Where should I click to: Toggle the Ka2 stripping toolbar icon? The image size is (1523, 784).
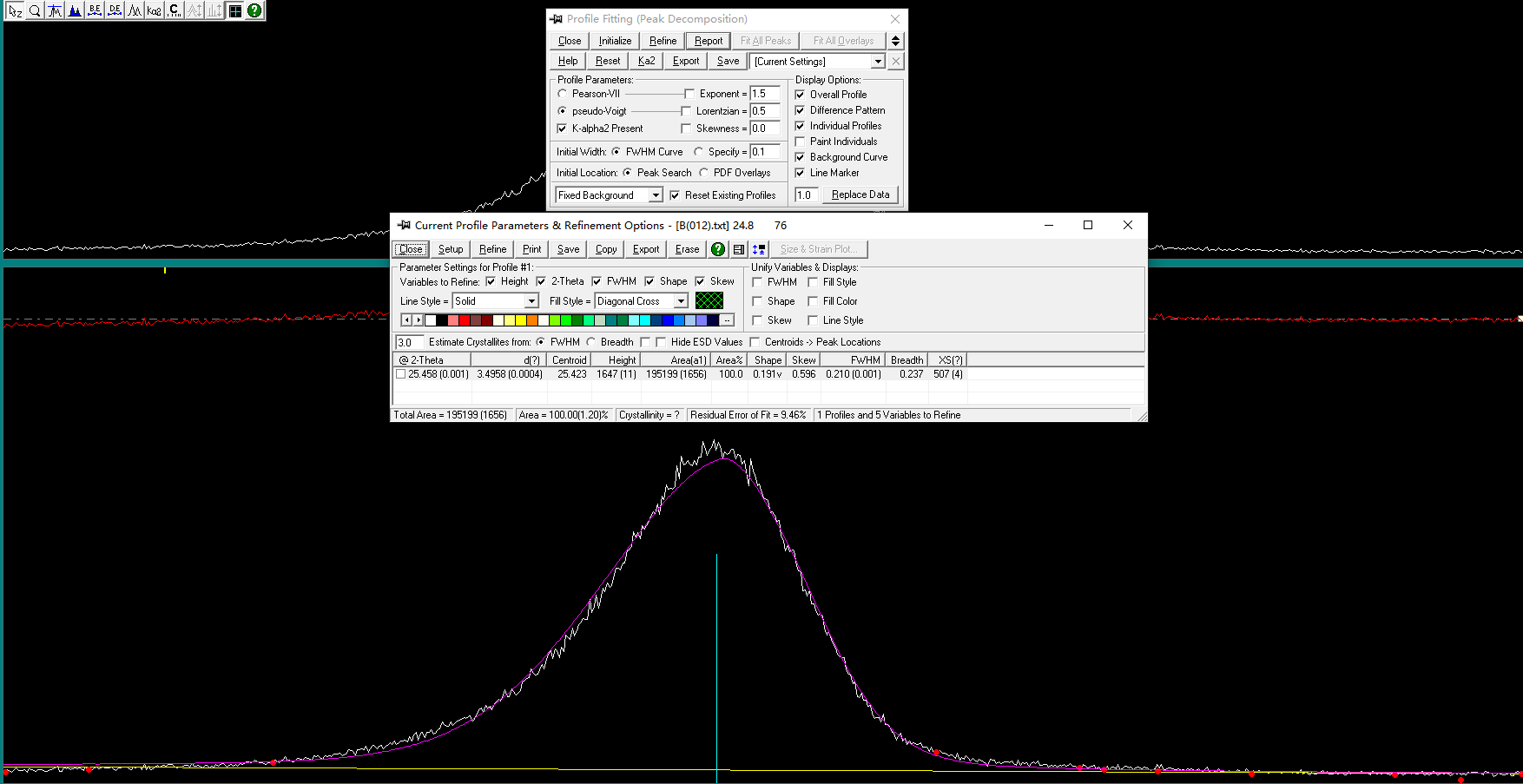tap(155, 10)
